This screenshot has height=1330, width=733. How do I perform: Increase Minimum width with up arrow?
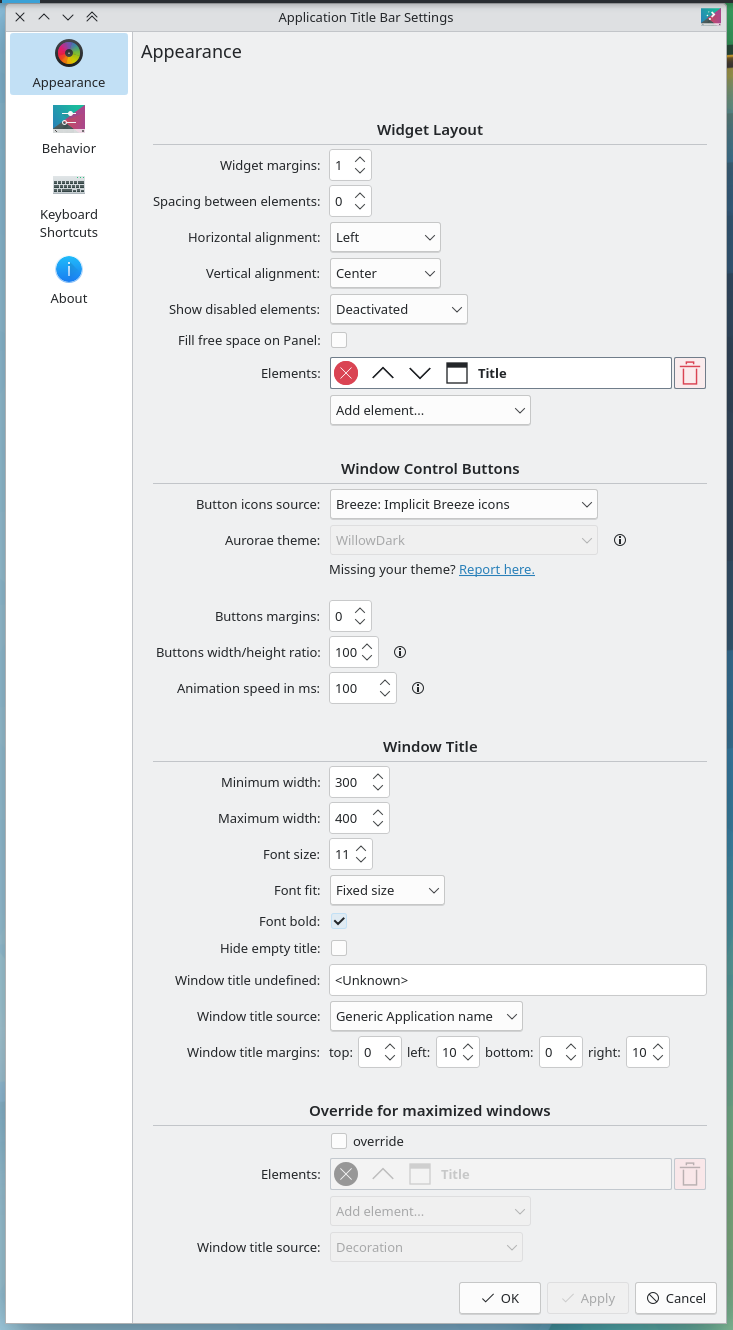click(378, 775)
